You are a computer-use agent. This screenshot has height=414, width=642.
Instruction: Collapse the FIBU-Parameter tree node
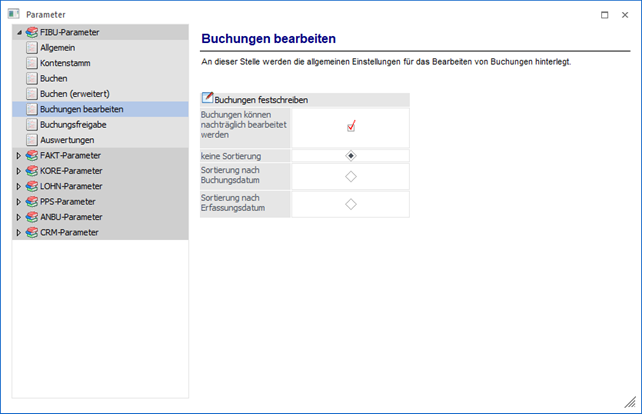pyautogui.click(x=19, y=33)
